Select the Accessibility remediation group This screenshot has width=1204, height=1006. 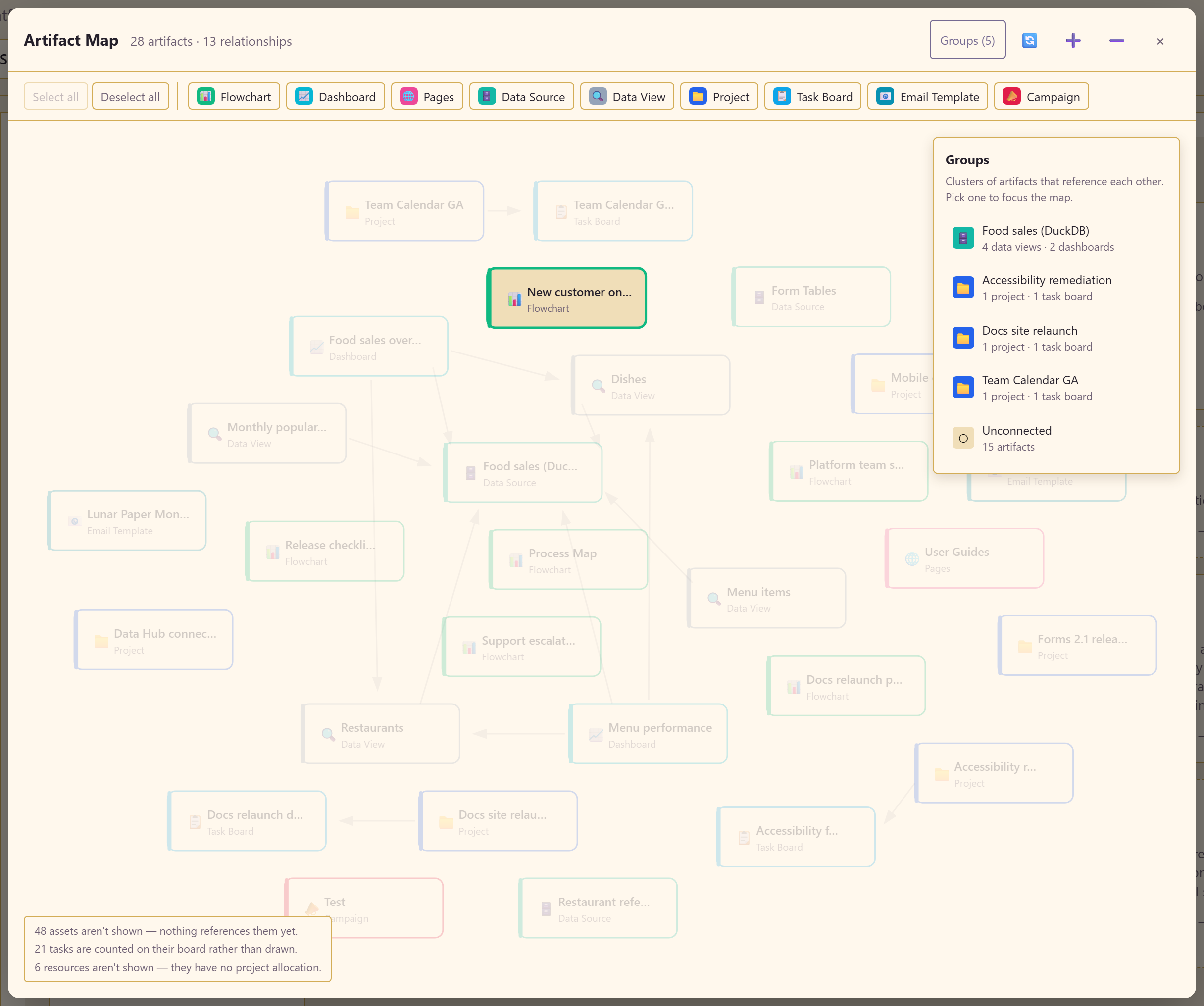tap(1056, 288)
